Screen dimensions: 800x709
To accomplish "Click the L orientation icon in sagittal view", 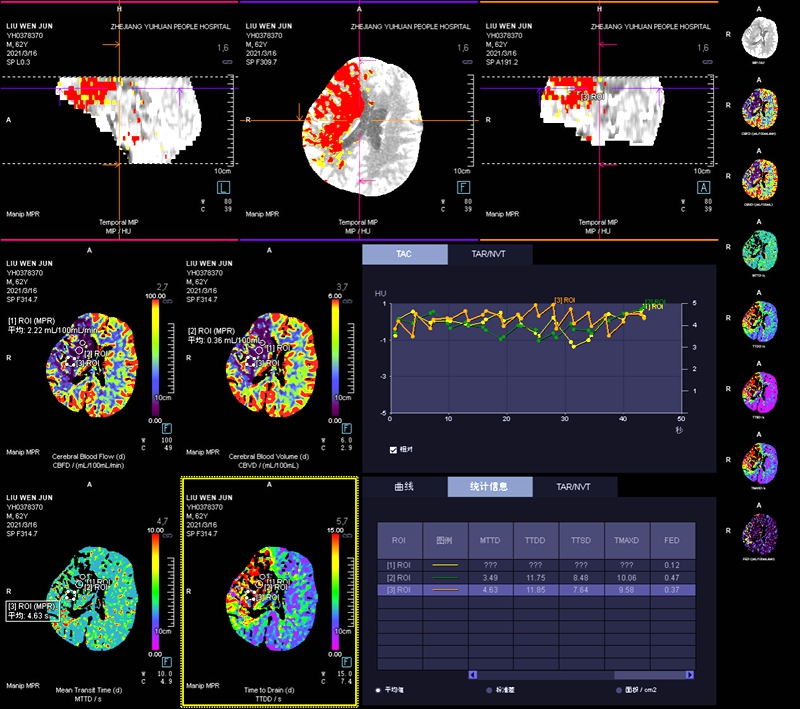I will coord(224,187).
